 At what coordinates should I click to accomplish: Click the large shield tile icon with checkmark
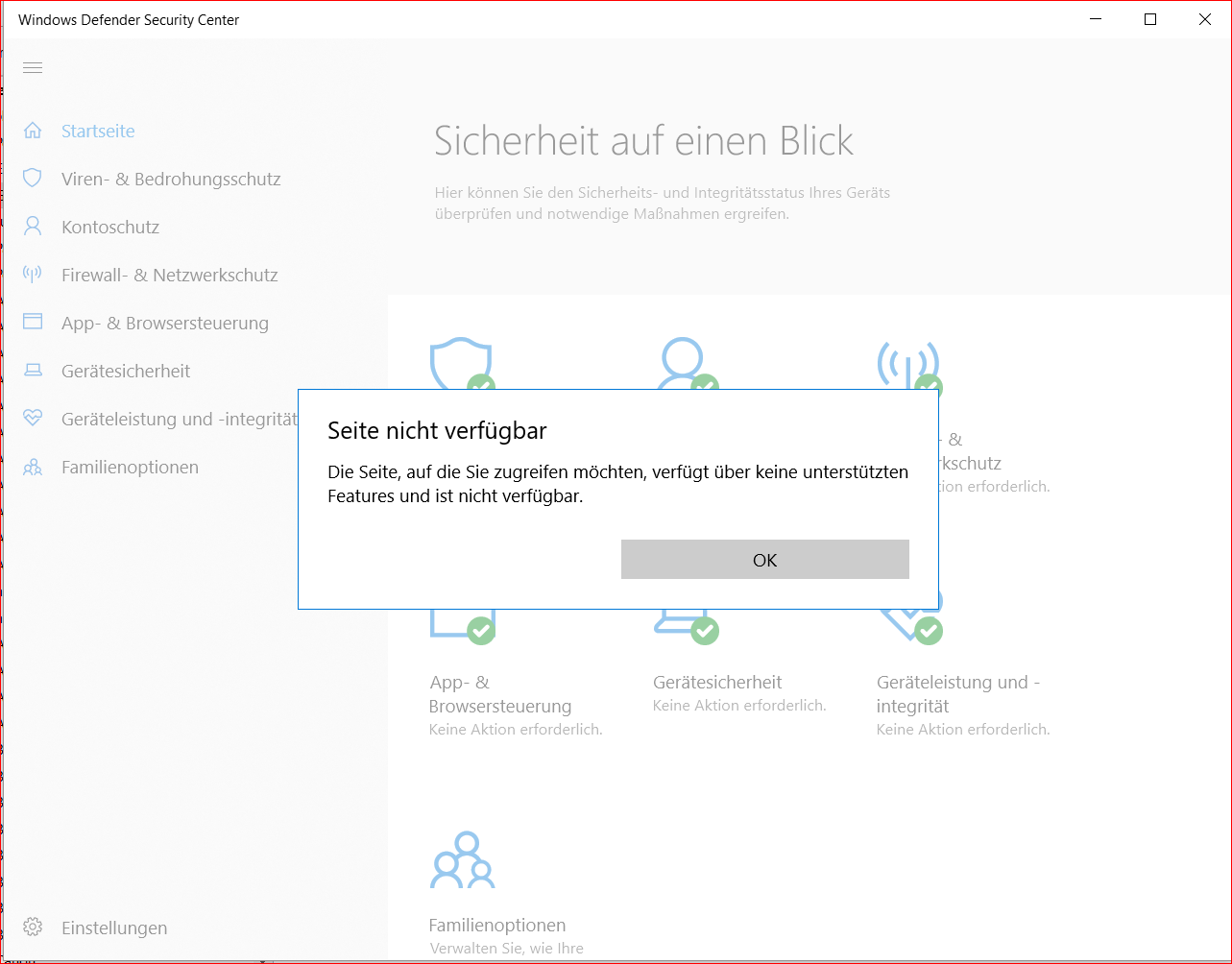pos(461,365)
